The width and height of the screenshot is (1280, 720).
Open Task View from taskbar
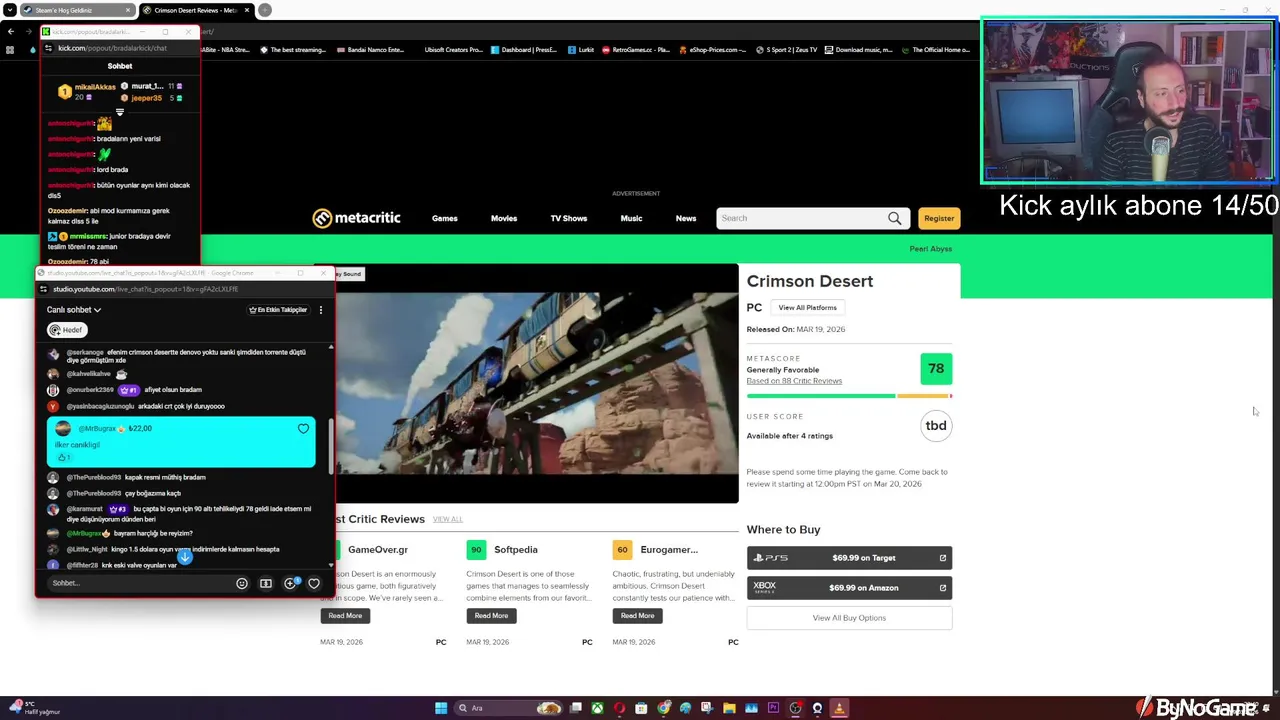coord(576,708)
